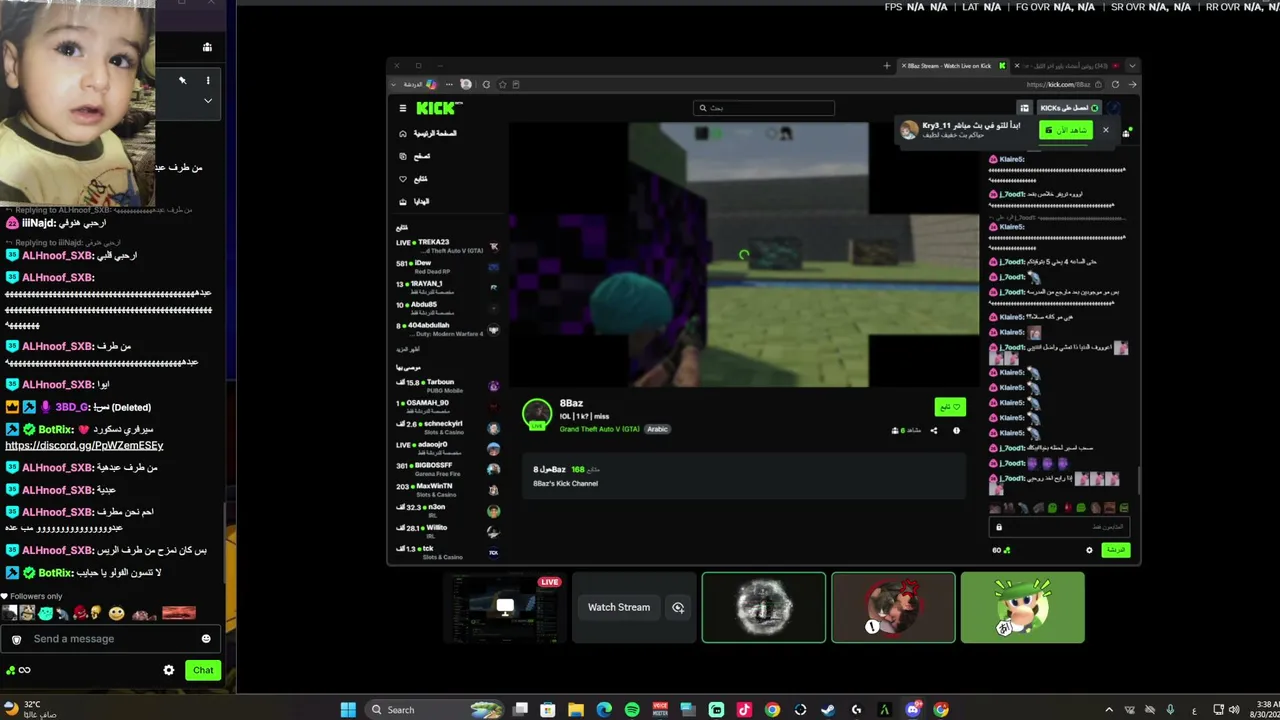
Task: Open a new browser tab with plus icon
Action: click(x=887, y=66)
